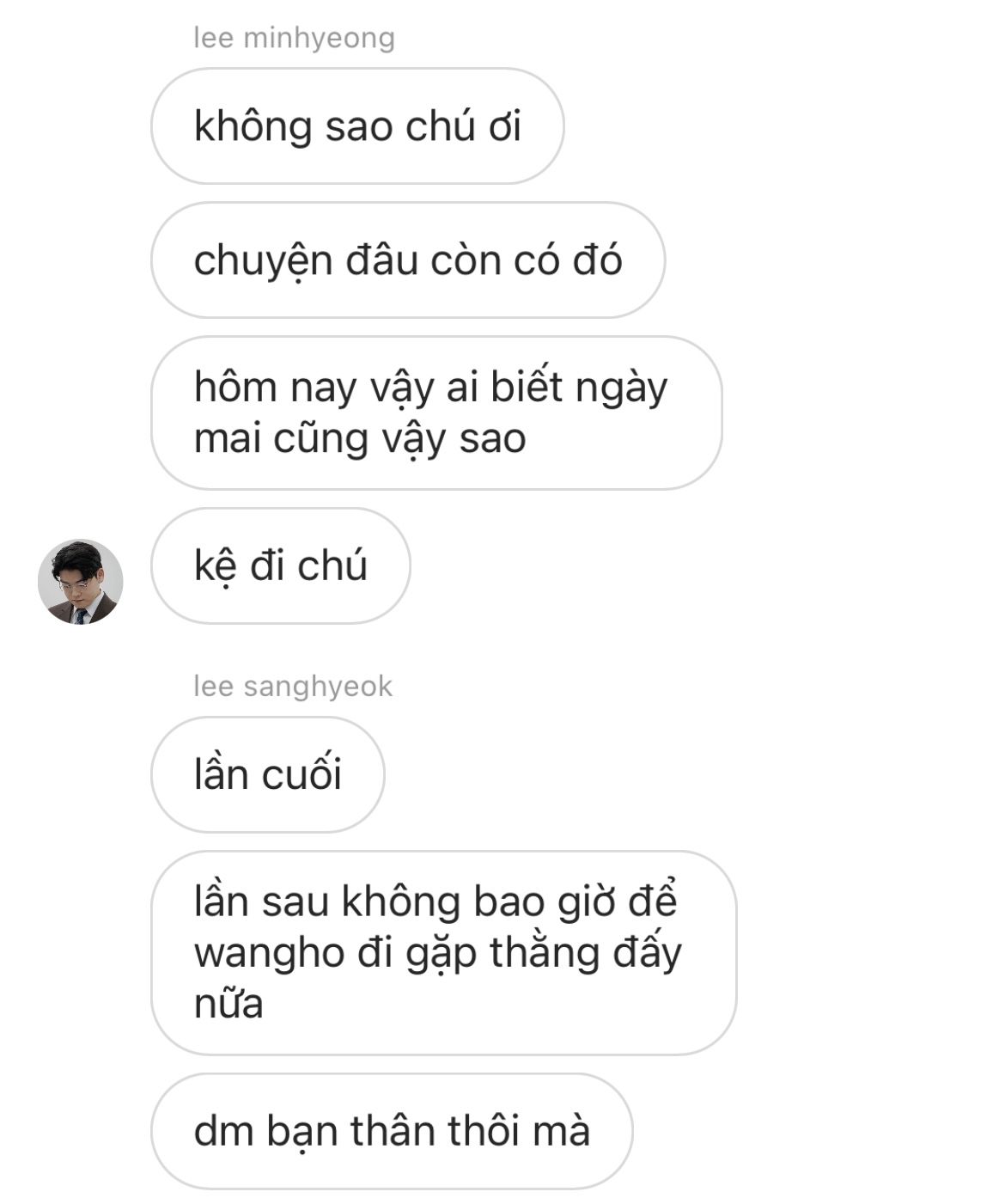Image resolution: width=1005 pixels, height=1204 pixels.
Task: Open lee minhyeong's profile avatar photo
Action: [x=81, y=582]
